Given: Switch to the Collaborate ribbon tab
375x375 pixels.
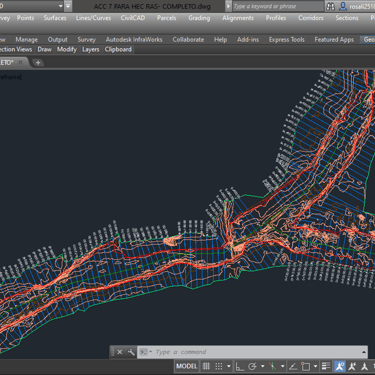Looking at the screenshot, I should (x=188, y=40).
